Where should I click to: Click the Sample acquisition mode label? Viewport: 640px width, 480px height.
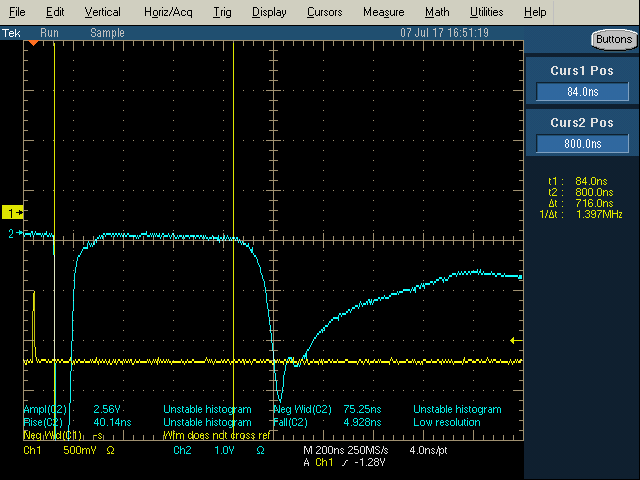pos(107,33)
